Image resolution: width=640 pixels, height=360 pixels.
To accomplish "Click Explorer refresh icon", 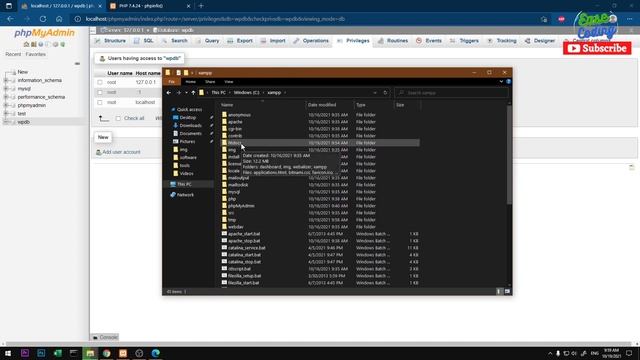I will 385,93.
